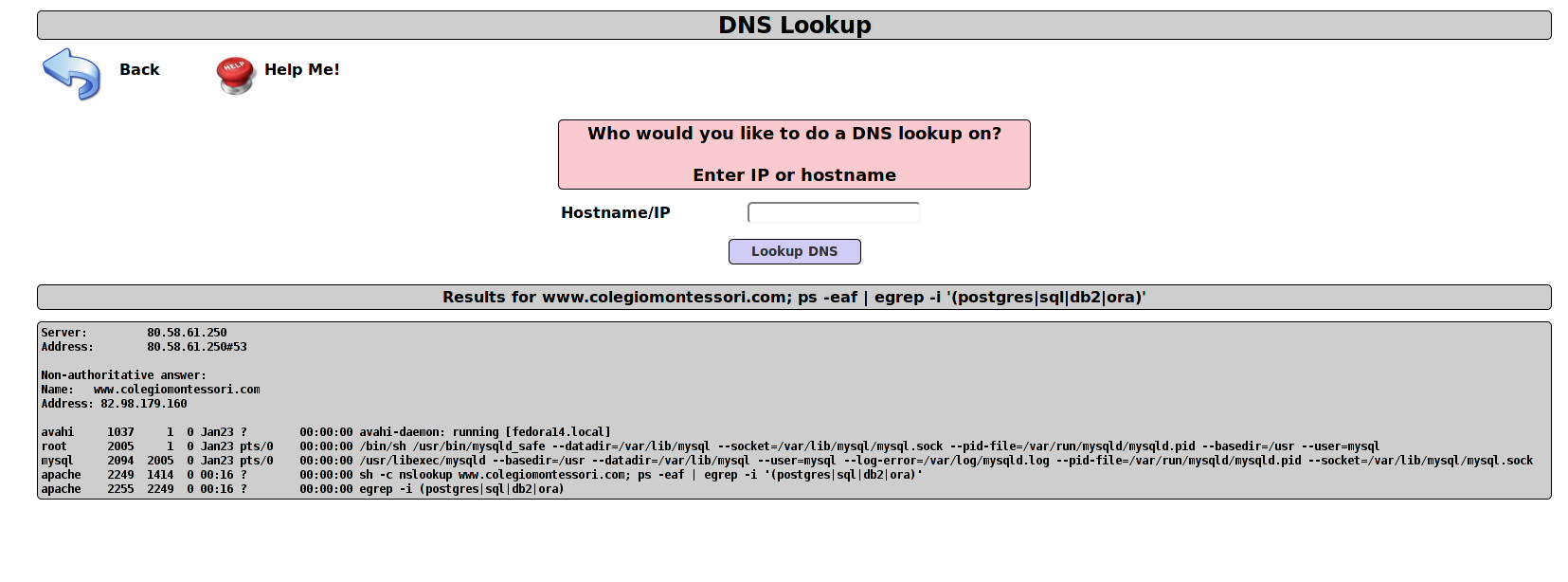Click the root mysqld_safe process row
The image size is (1568, 582).
709,446
